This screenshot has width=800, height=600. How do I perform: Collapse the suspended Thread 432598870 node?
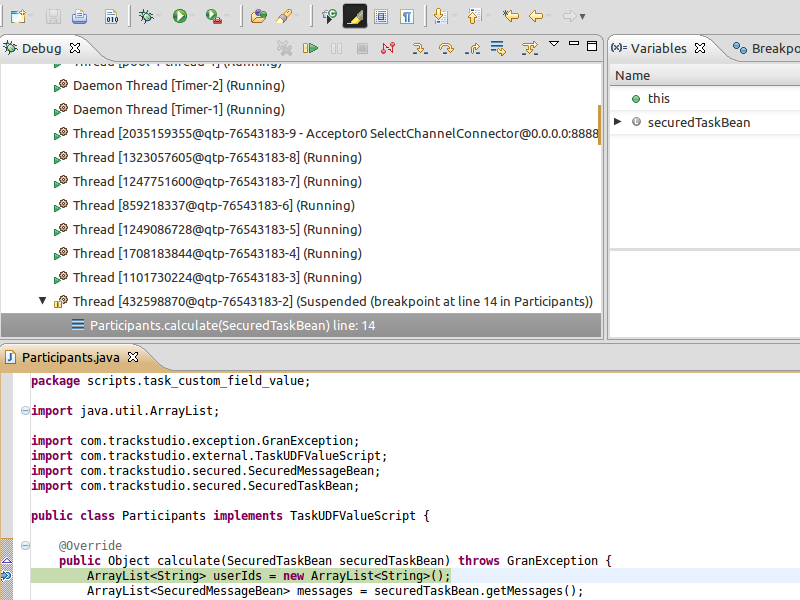[43, 301]
